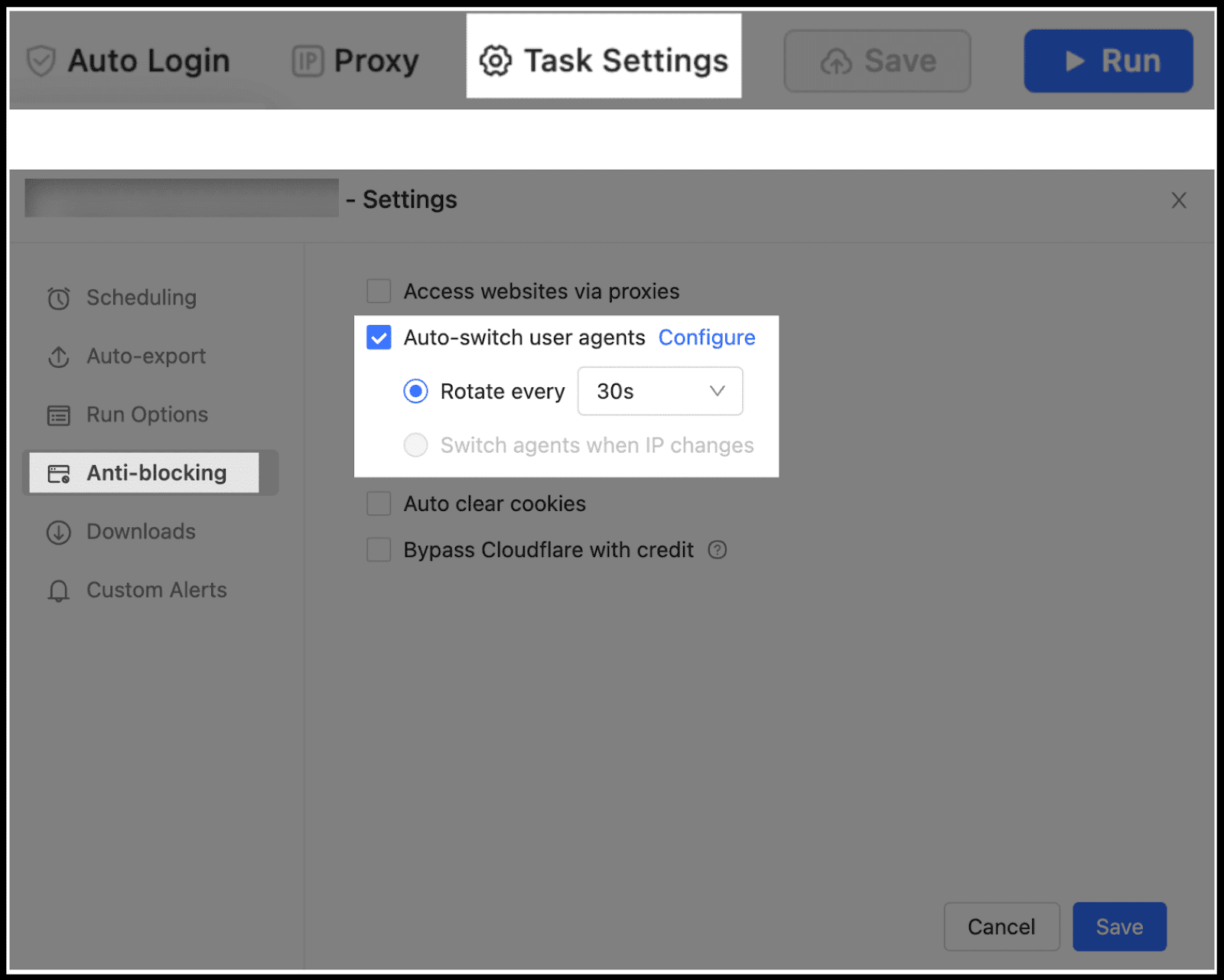Select Switch agents when IP changes
The image size is (1224, 980).
(415, 444)
